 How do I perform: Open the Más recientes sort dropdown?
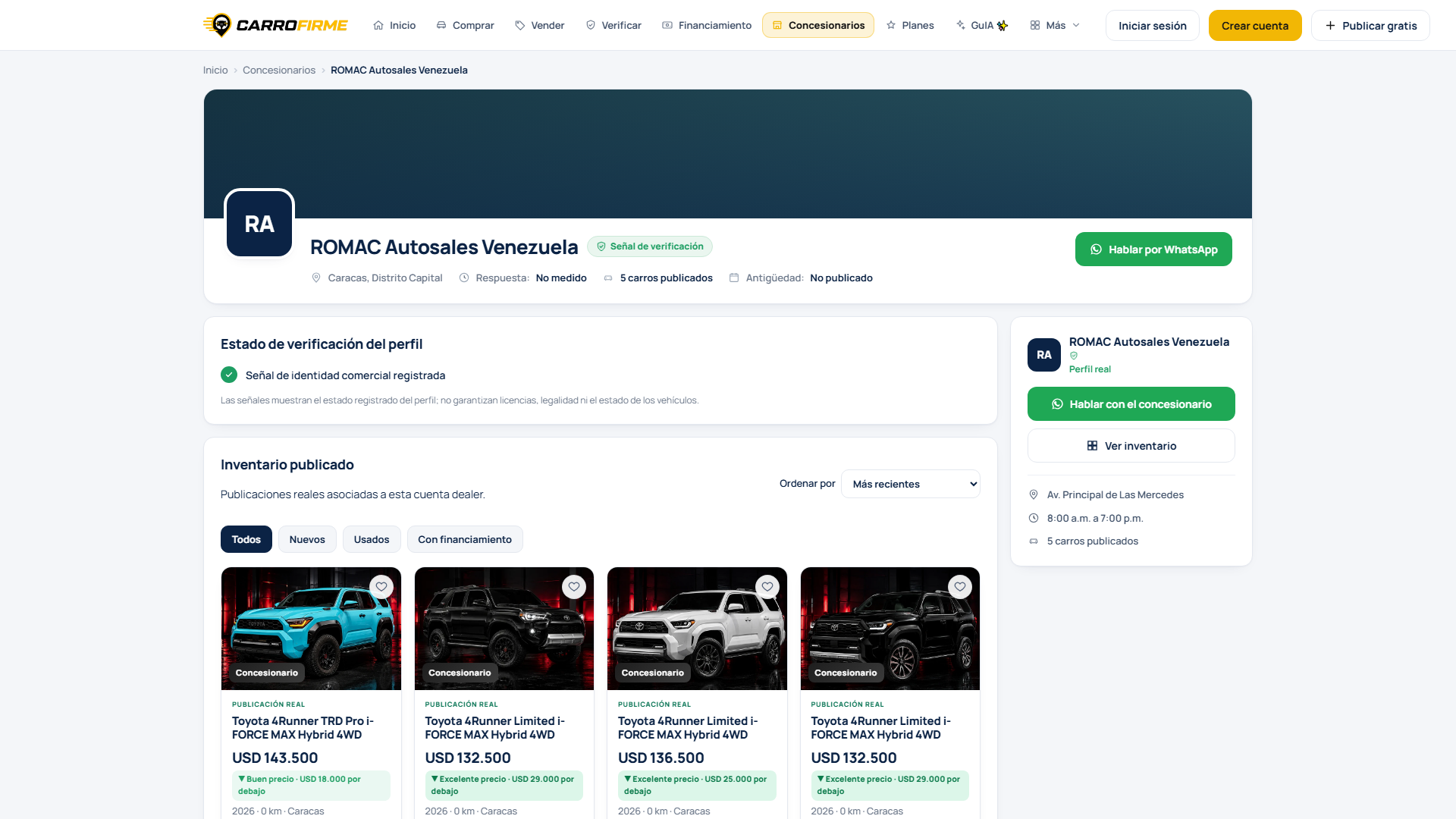910,484
